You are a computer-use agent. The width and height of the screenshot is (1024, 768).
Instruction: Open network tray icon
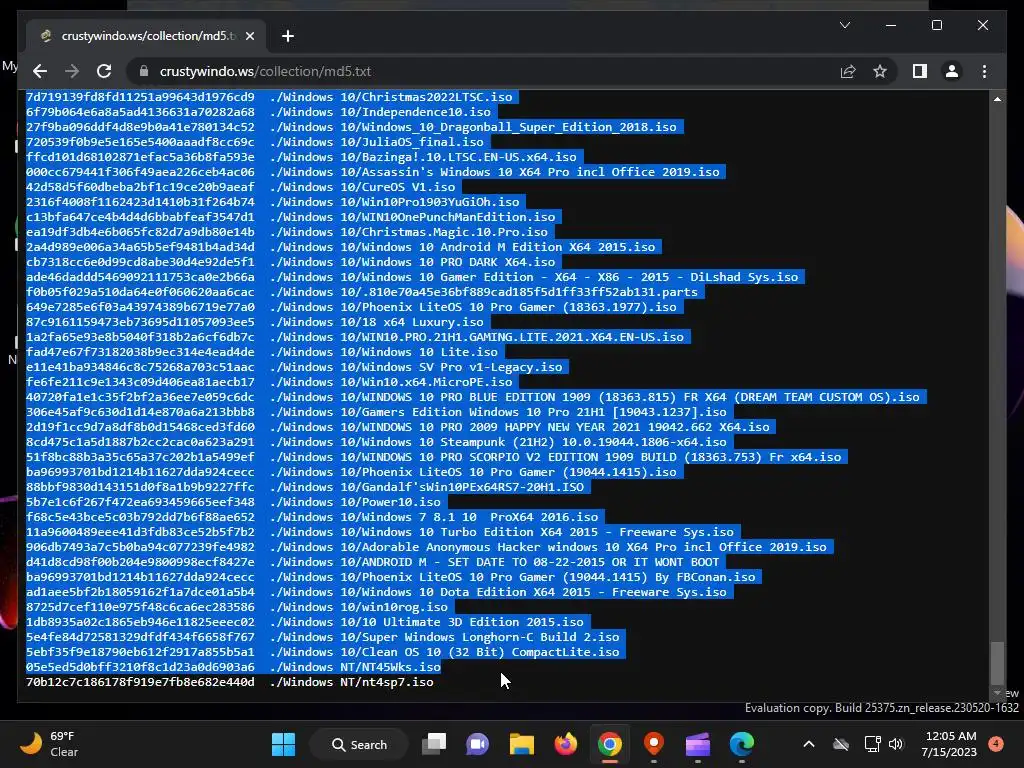tap(872, 744)
